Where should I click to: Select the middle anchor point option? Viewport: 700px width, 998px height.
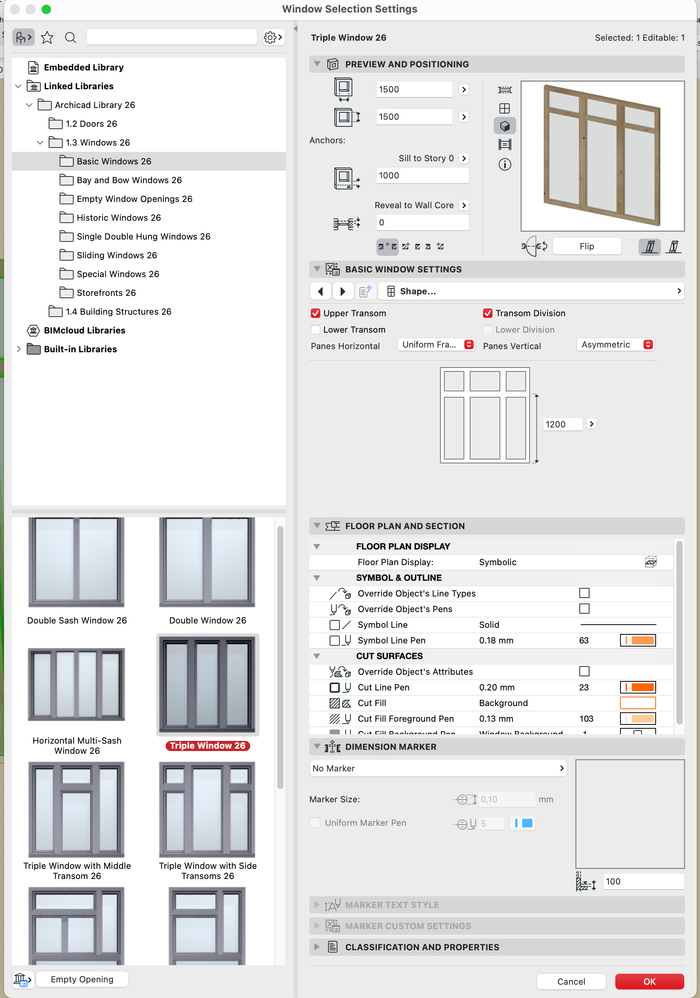417,246
